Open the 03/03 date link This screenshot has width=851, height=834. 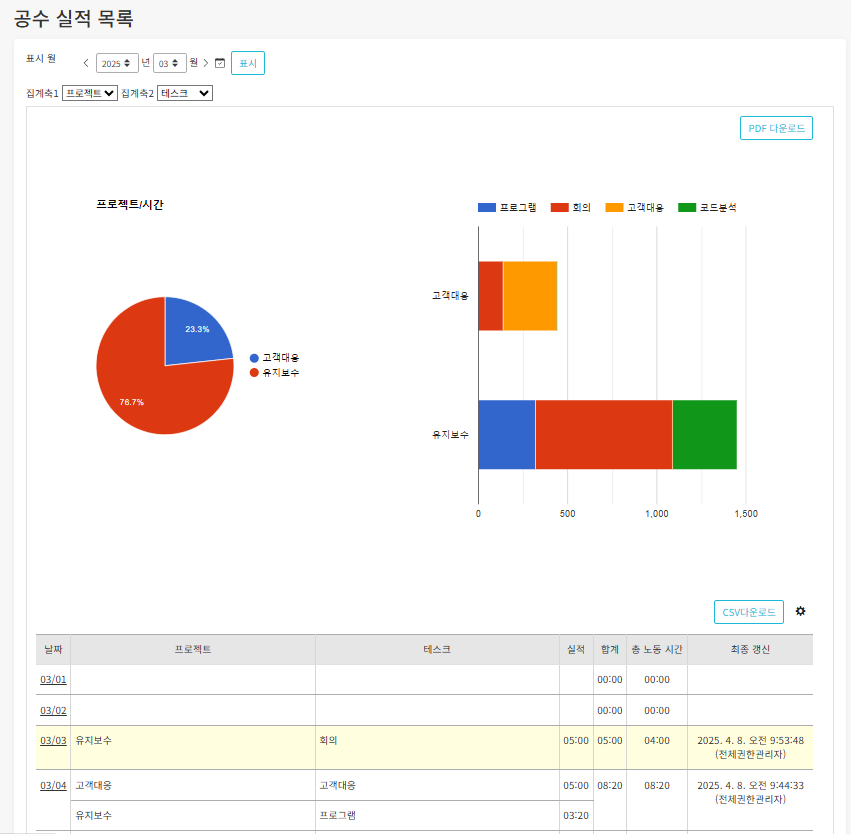click(53, 741)
